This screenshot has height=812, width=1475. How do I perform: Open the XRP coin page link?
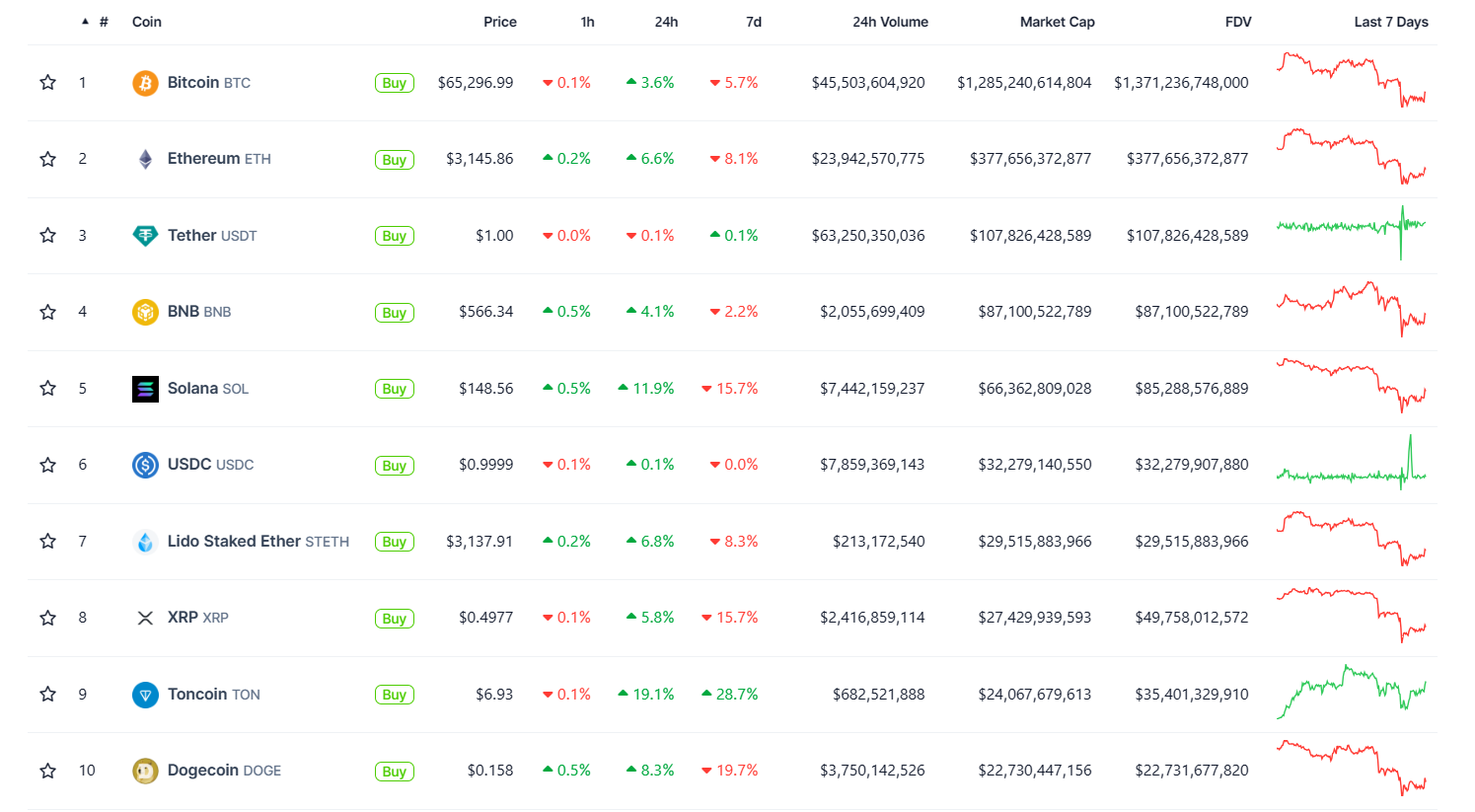click(x=183, y=618)
